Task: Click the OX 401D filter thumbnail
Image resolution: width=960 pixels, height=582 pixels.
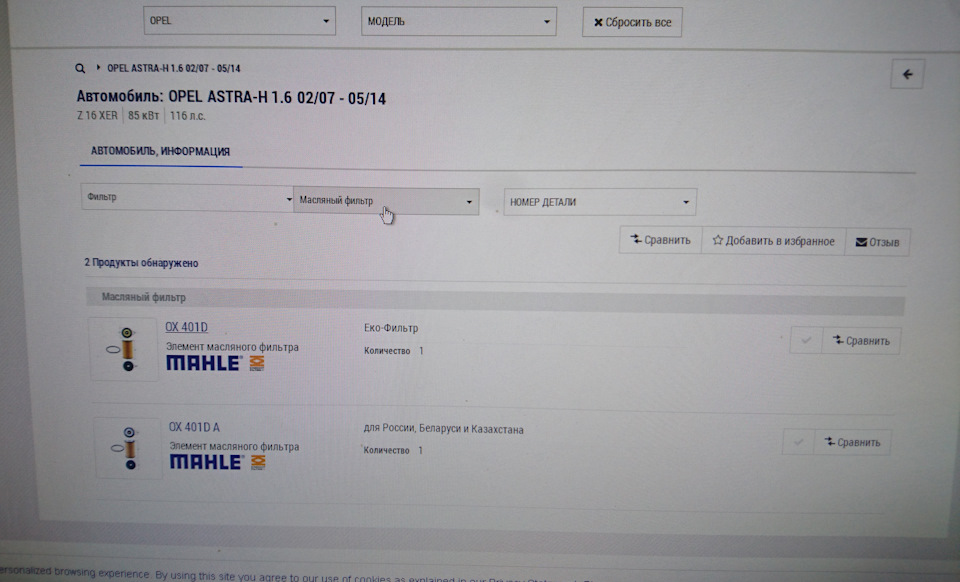Action: [123, 349]
